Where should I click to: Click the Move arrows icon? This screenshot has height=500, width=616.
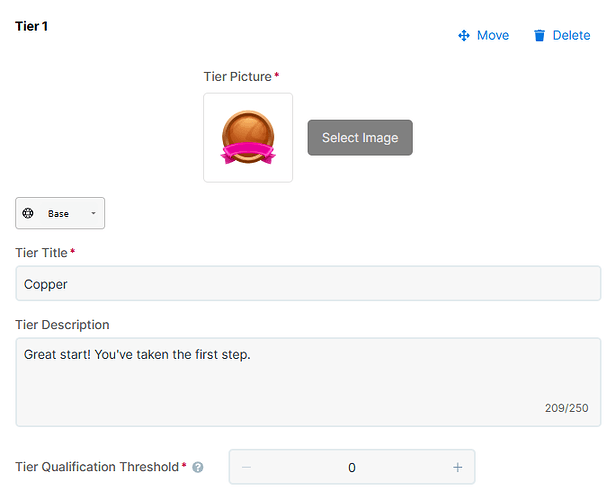[464, 36]
